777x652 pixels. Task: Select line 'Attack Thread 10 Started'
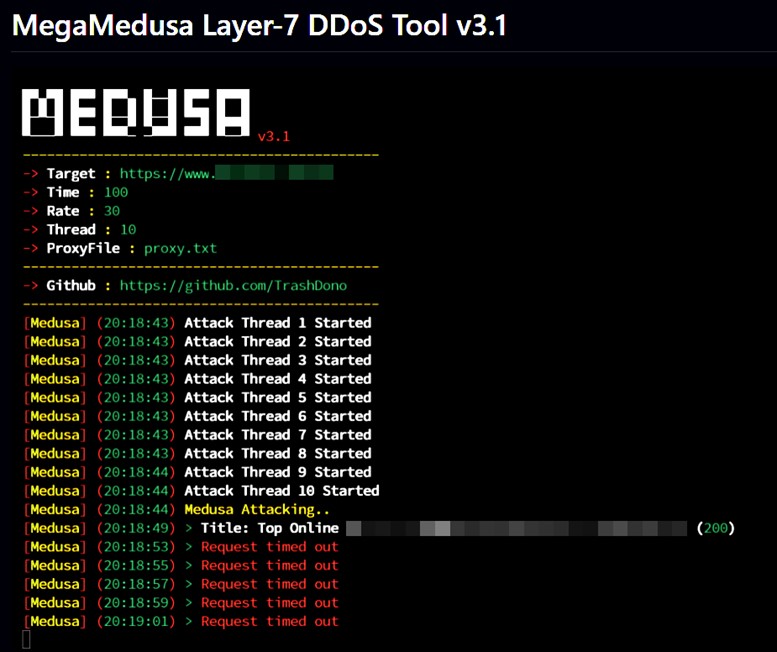pos(281,491)
